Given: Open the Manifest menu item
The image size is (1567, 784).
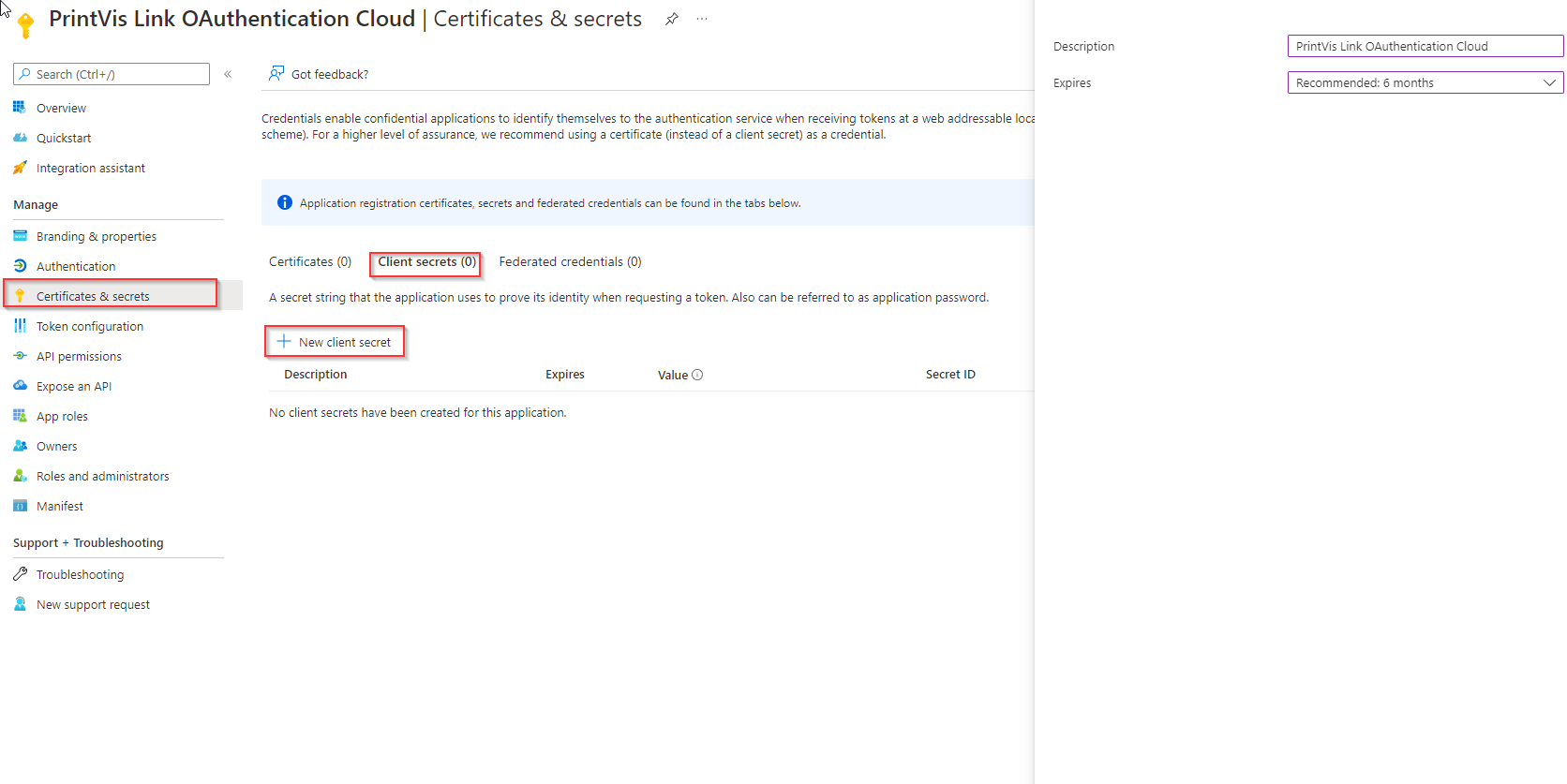Looking at the screenshot, I should (59, 507).
